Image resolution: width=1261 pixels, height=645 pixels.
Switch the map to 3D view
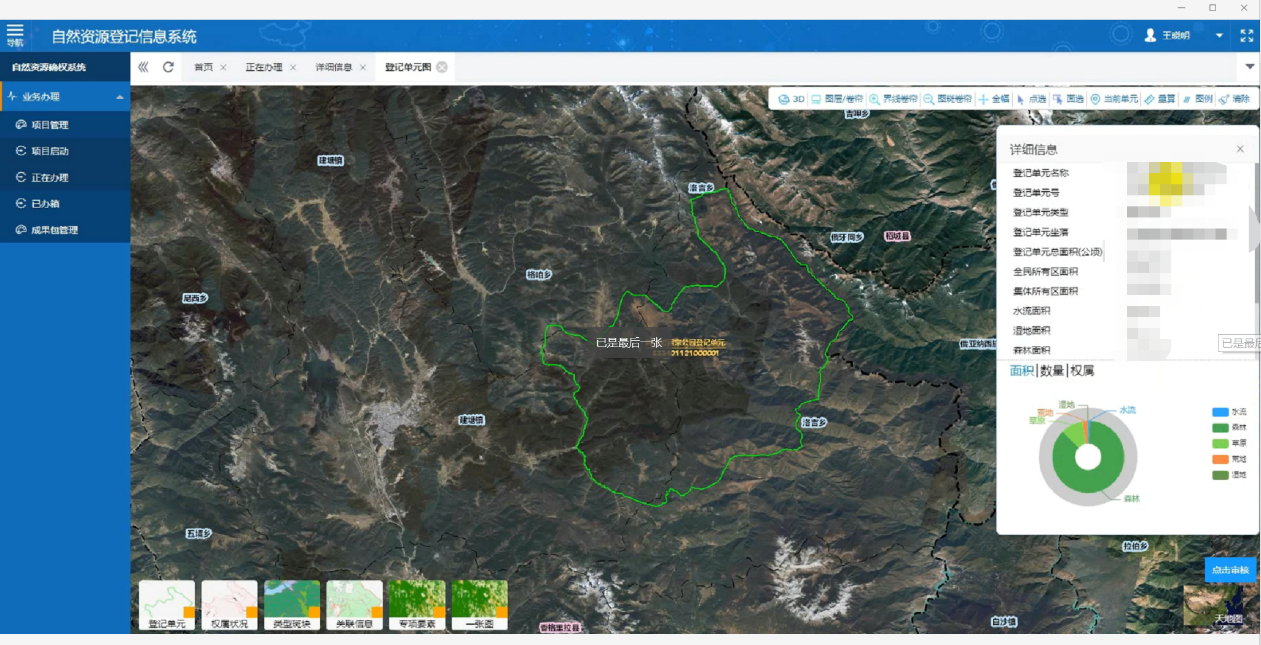coord(791,99)
